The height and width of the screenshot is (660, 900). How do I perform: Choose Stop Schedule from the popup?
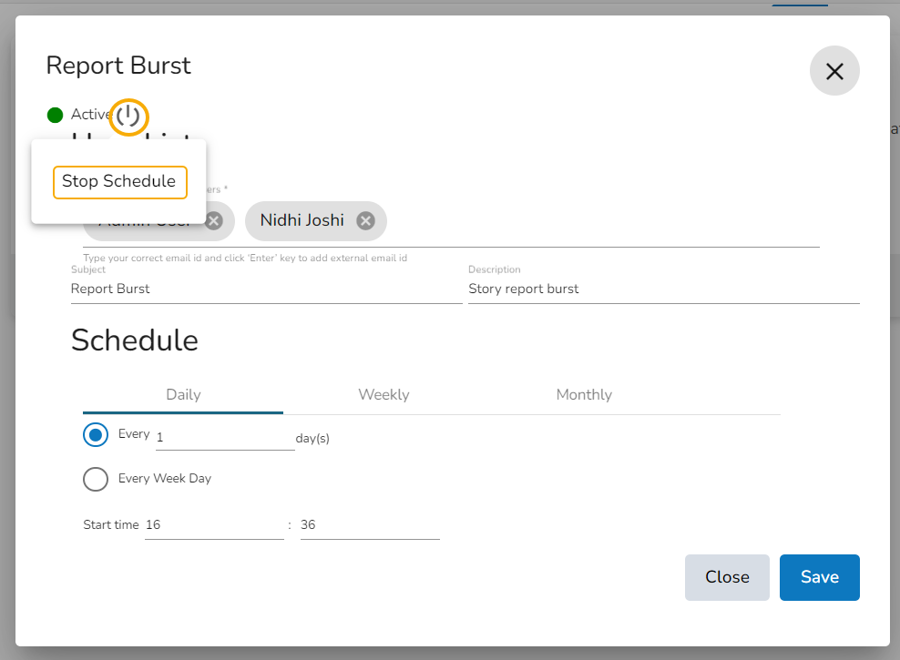coord(119,182)
